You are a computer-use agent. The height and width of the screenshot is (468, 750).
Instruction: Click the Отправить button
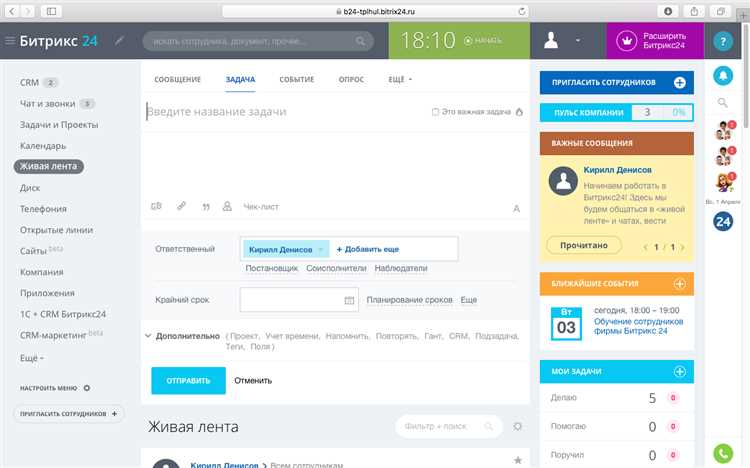click(188, 381)
